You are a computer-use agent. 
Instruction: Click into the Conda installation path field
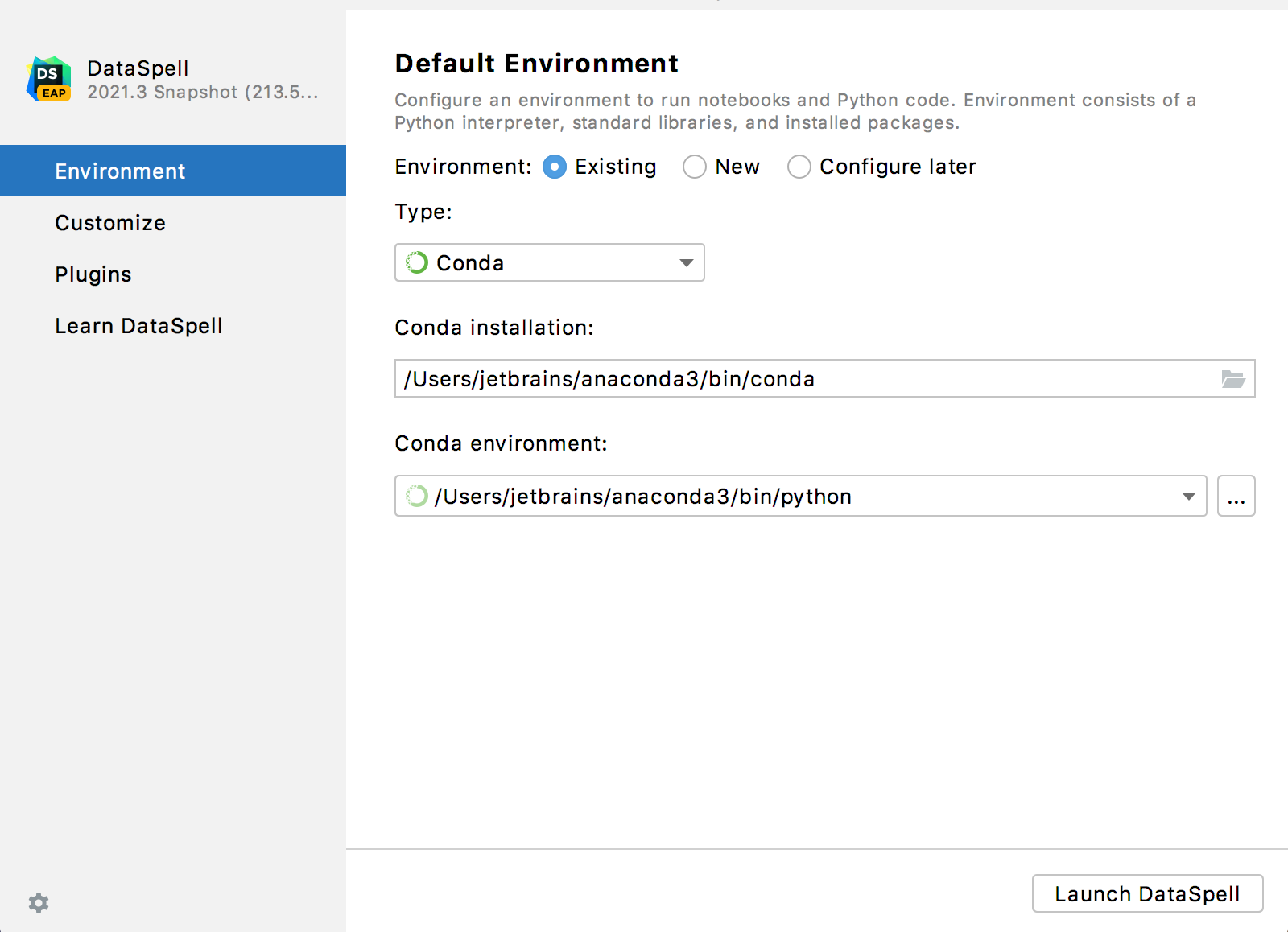coord(825,378)
